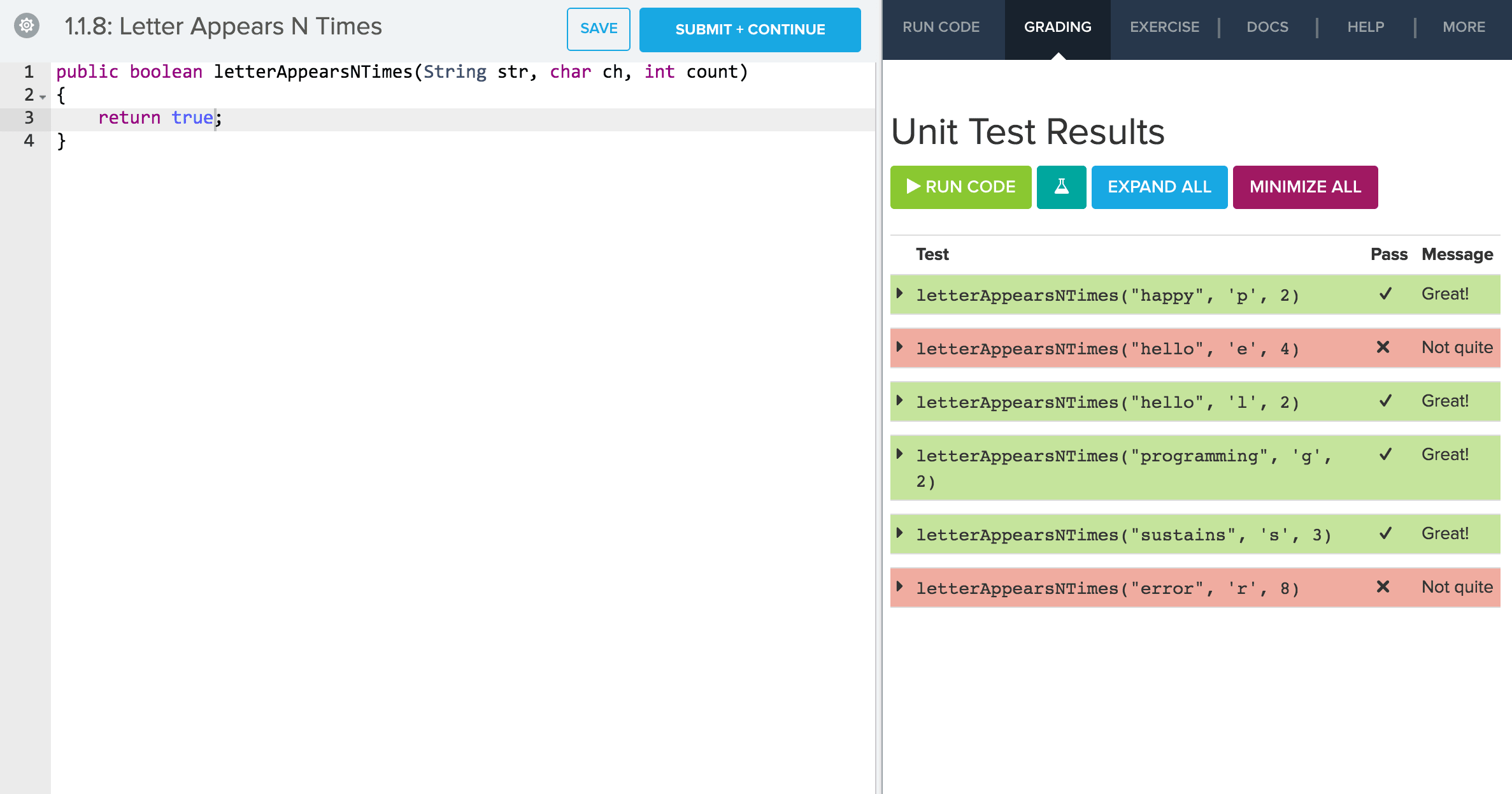
Task: Open the More menu tab
Action: click(1464, 27)
